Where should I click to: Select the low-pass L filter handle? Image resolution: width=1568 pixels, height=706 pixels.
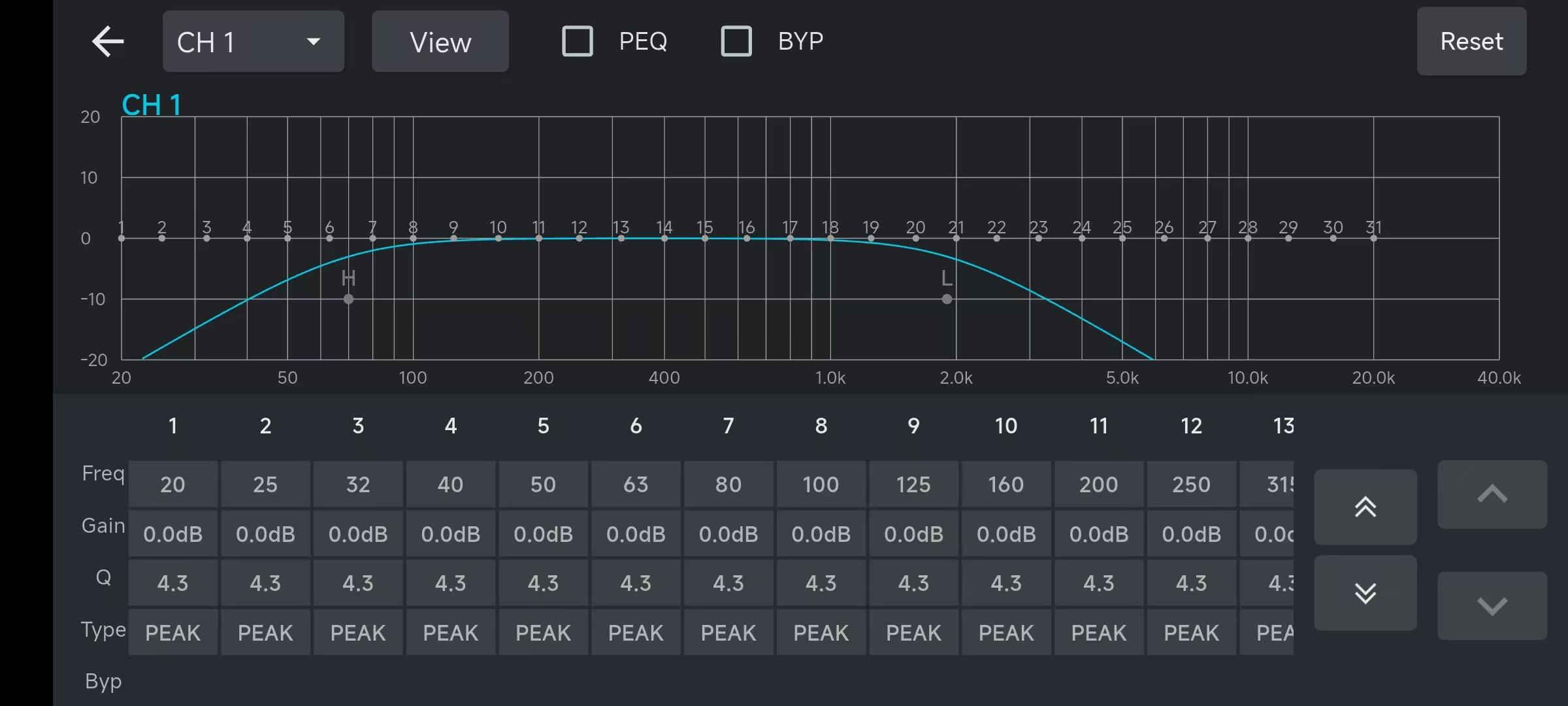pos(947,299)
